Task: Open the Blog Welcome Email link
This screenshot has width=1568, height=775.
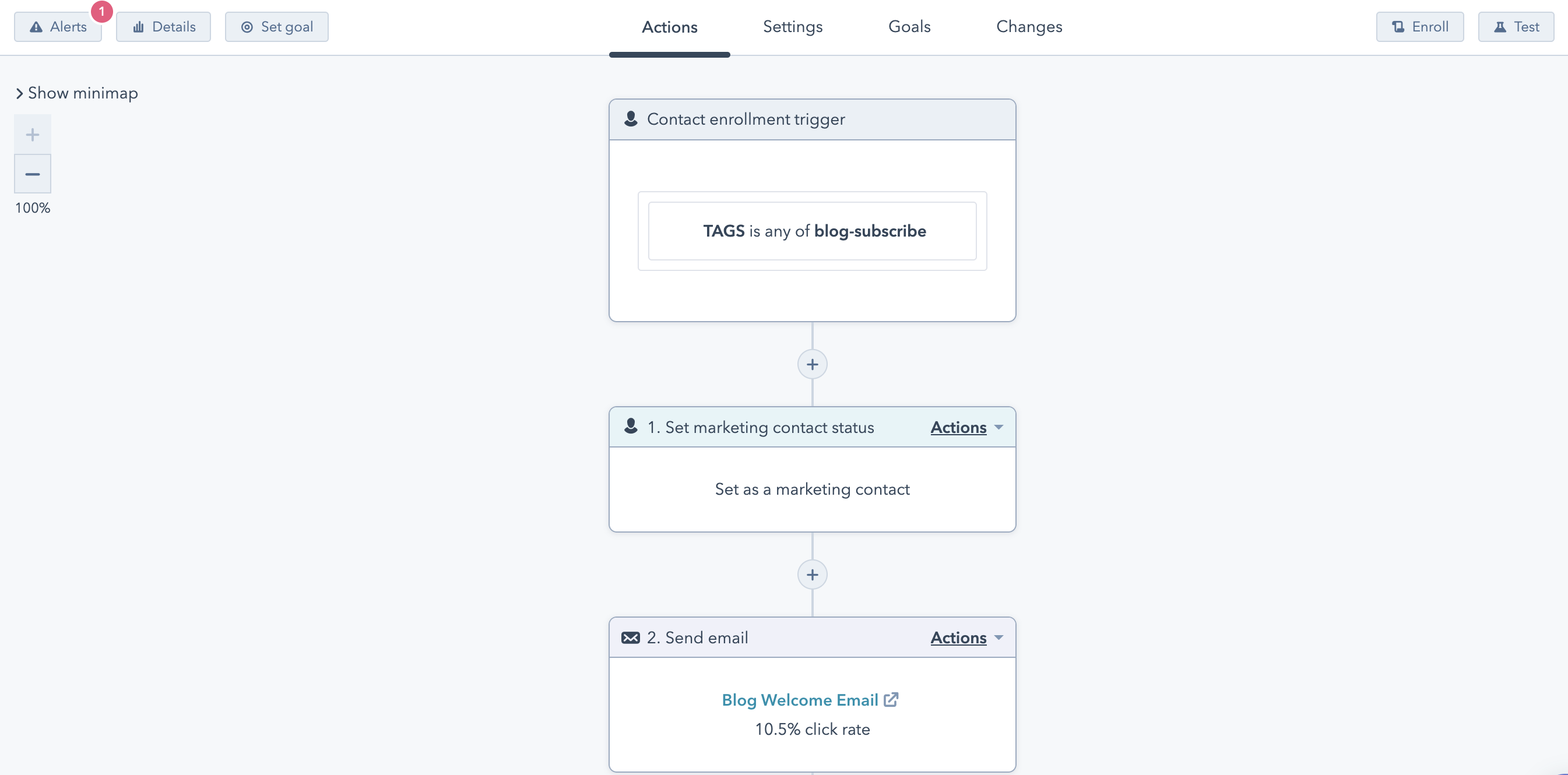Action: 800,700
